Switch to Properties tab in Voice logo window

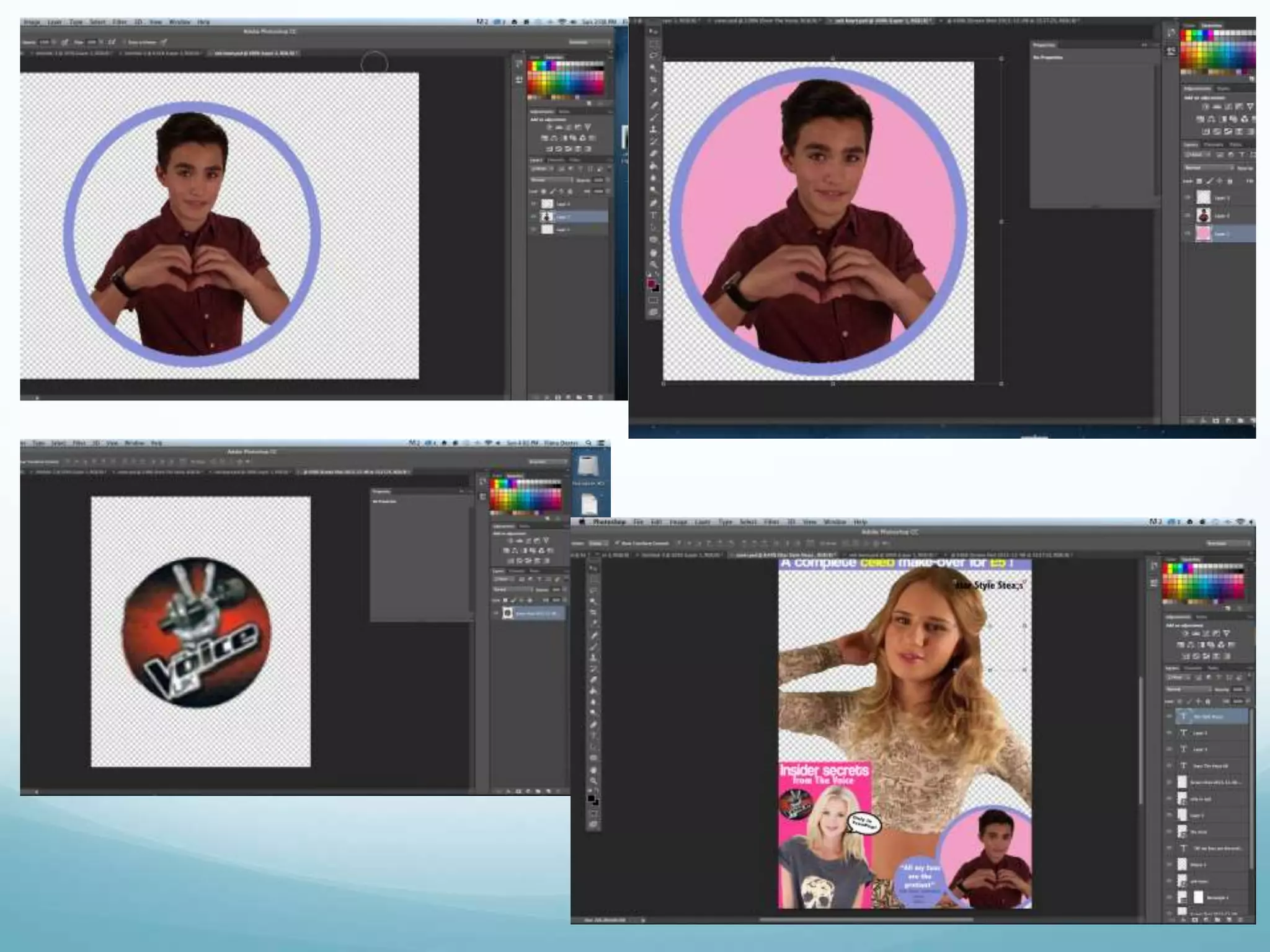click(x=382, y=491)
